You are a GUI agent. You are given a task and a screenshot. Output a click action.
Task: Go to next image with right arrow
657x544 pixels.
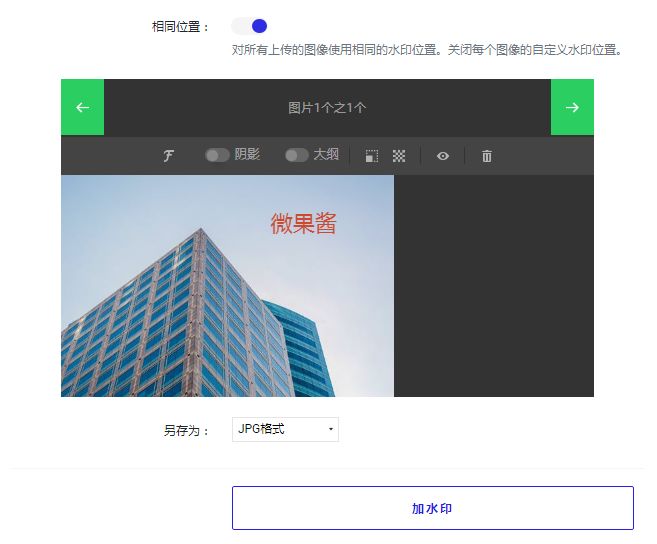572,107
